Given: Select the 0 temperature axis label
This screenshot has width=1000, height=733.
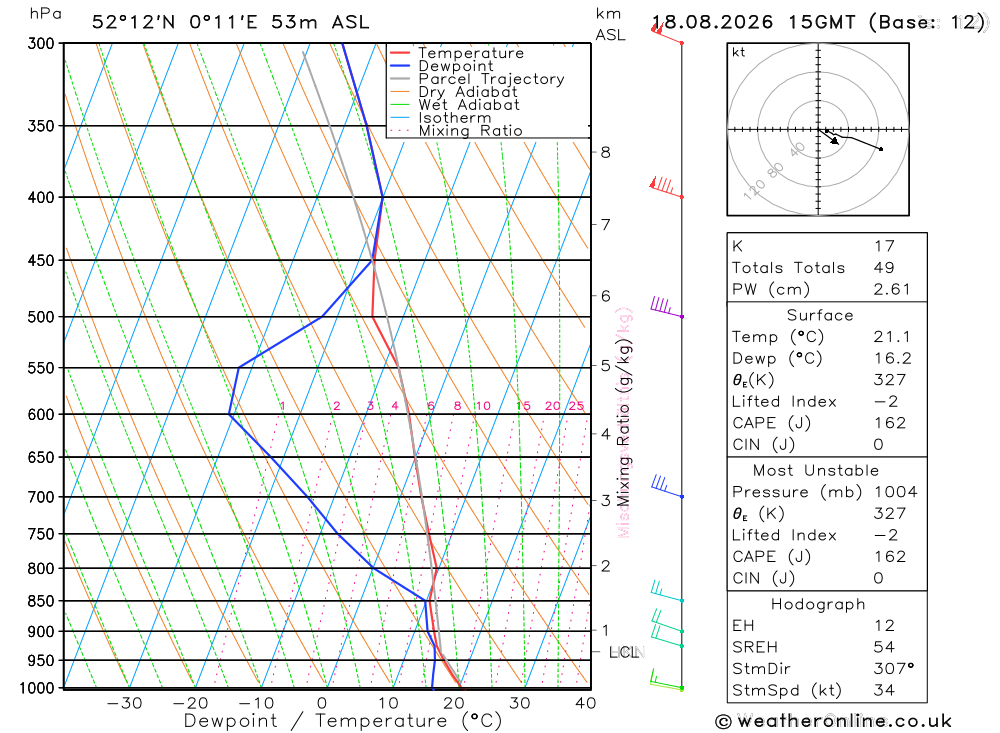Looking at the screenshot, I should 322,703.
